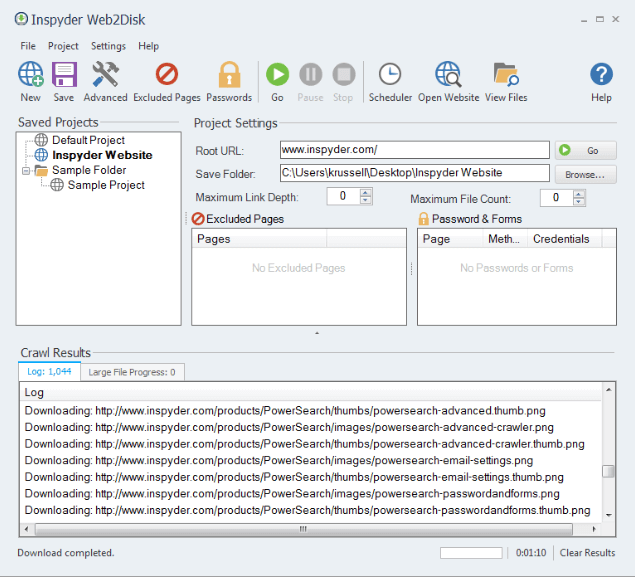Select powersearch-advanced.thumb.png log line
The width and height of the screenshot is (635, 577).
point(285,411)
